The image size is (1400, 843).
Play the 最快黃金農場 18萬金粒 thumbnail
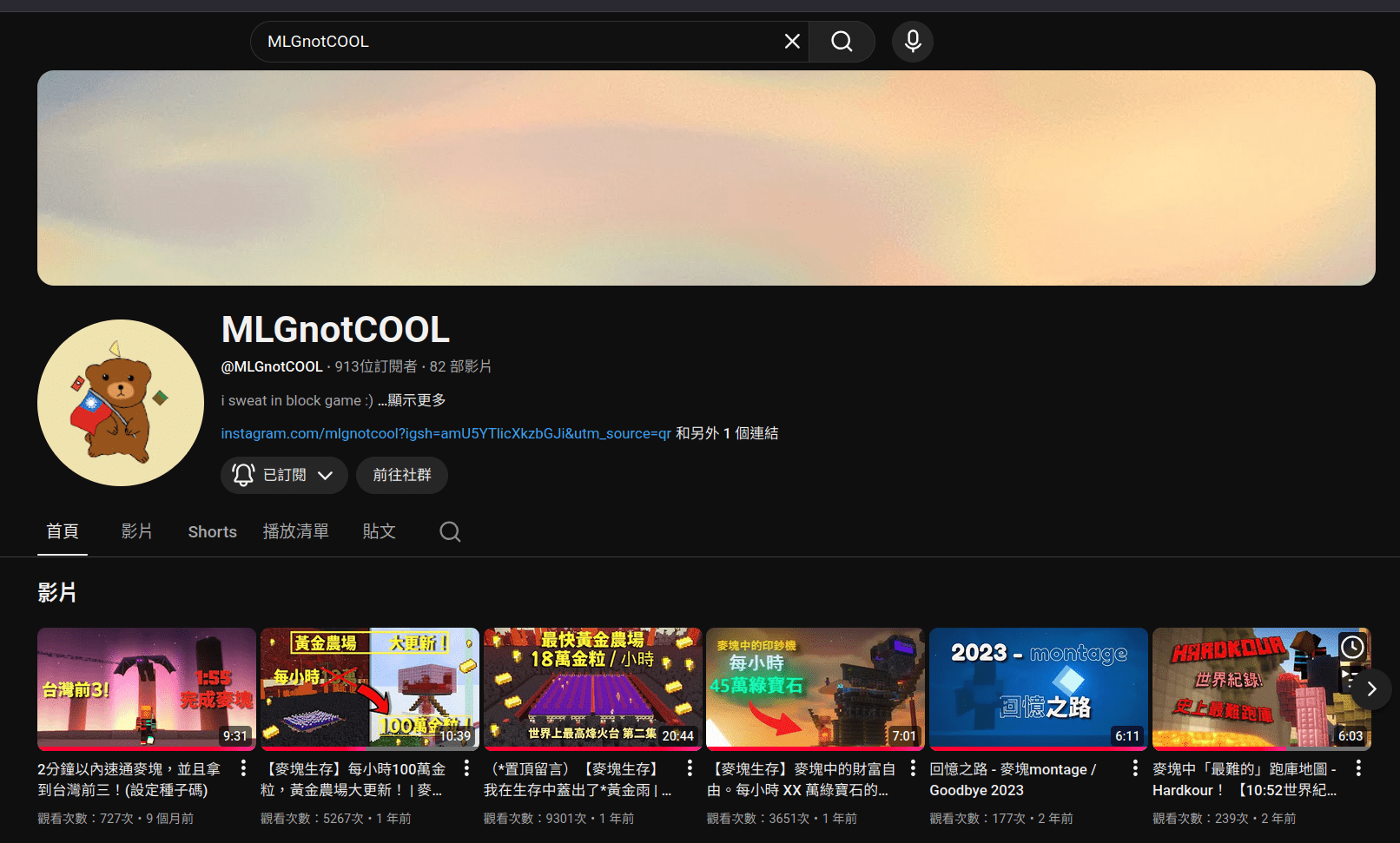coord(593,689)
